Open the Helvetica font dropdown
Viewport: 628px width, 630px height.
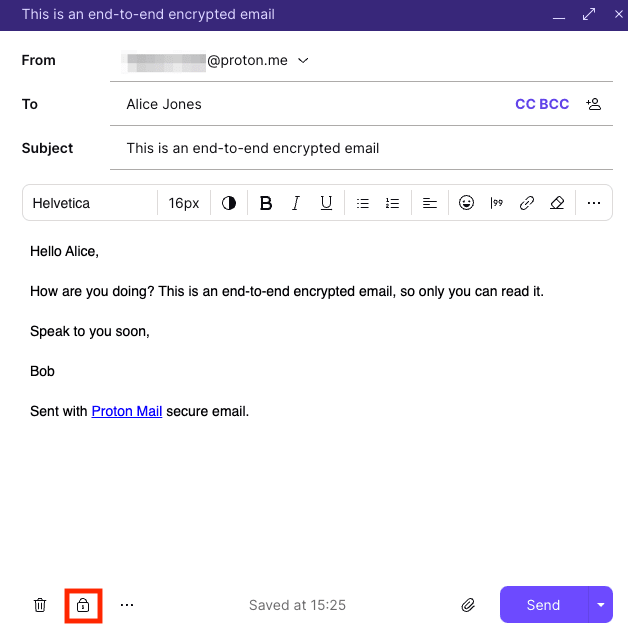(x=90, y=203)
